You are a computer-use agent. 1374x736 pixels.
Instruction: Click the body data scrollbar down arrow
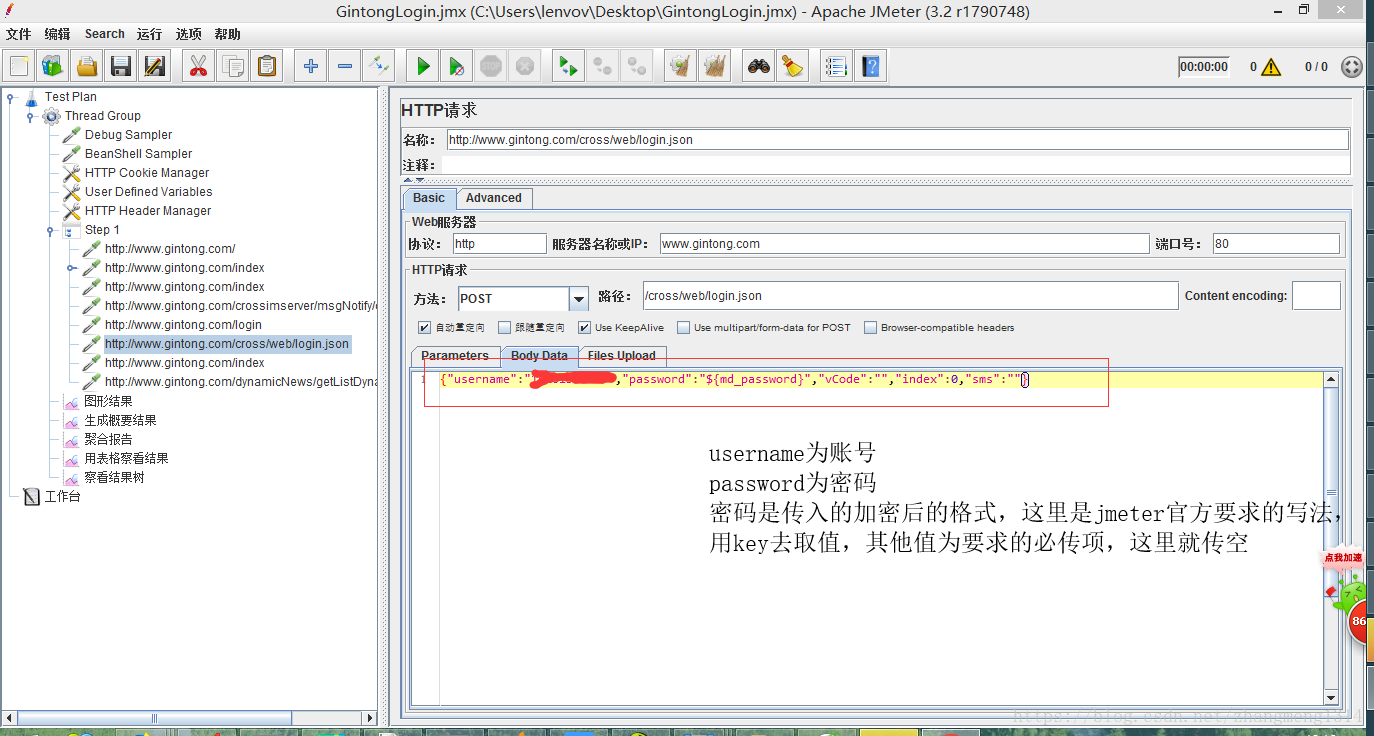(x=1331, y=697)
